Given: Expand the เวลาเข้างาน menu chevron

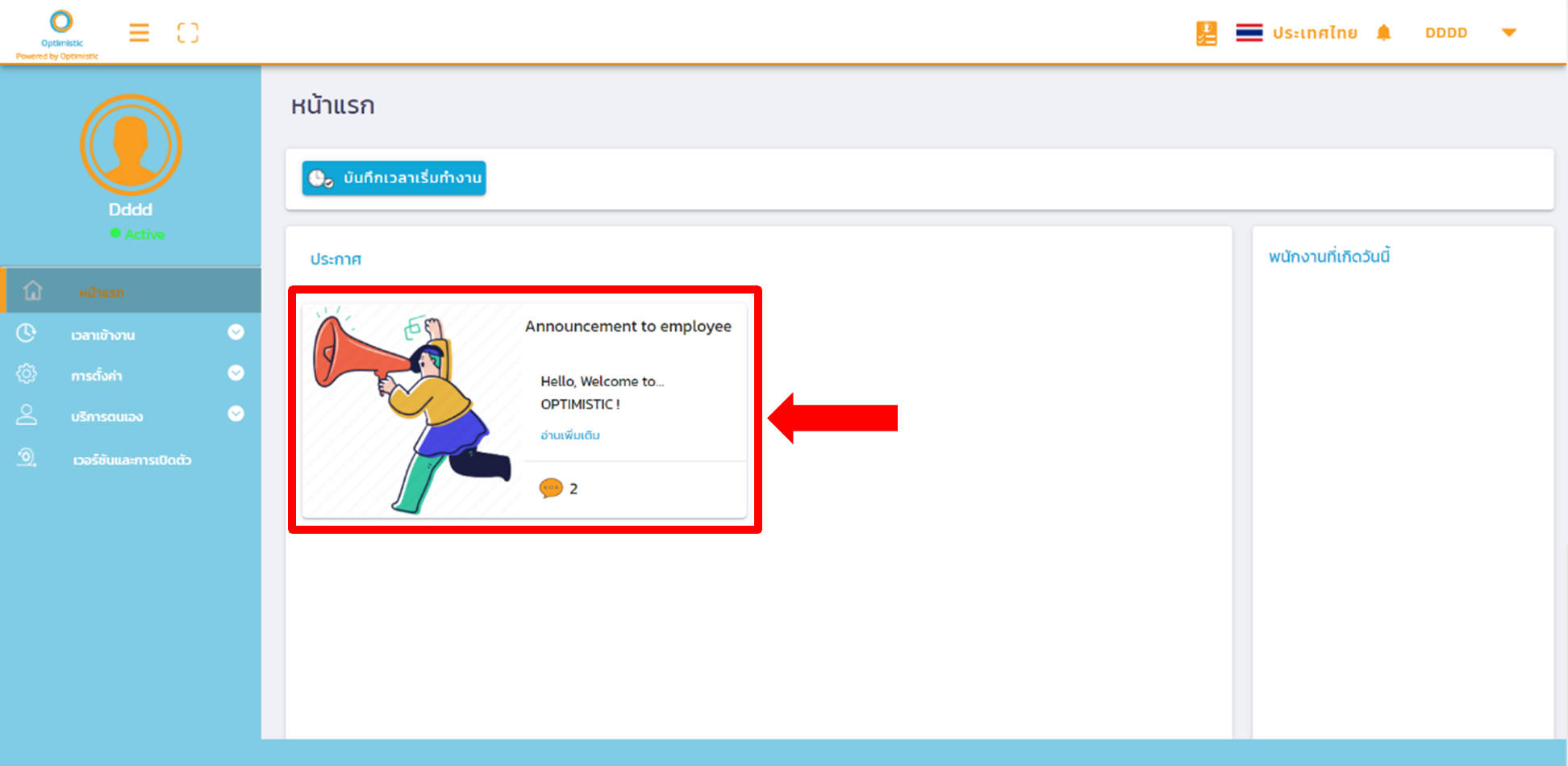Looking at the screenshot, I should tap(236, 332).
